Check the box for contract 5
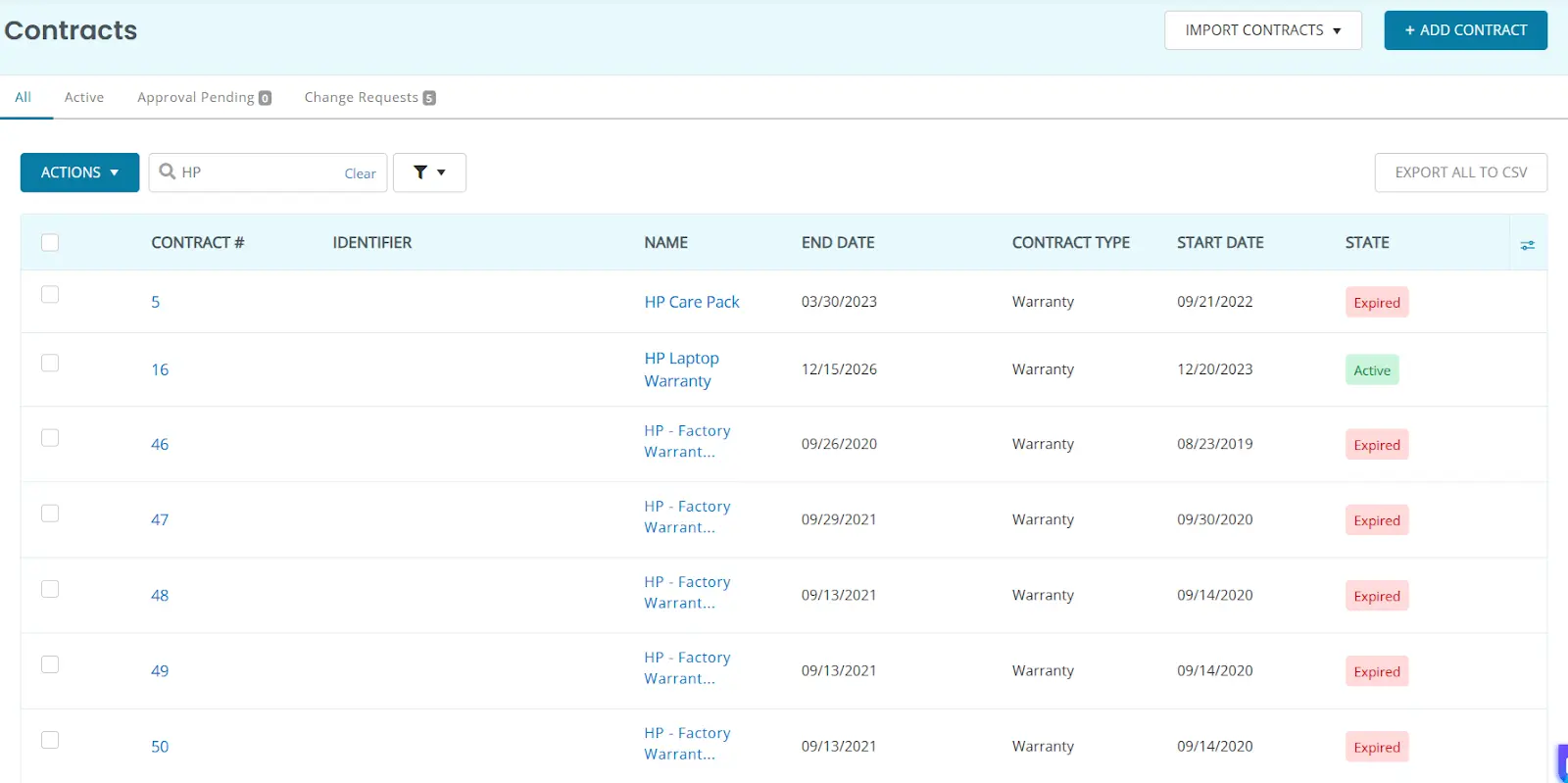 pos(50,295)
